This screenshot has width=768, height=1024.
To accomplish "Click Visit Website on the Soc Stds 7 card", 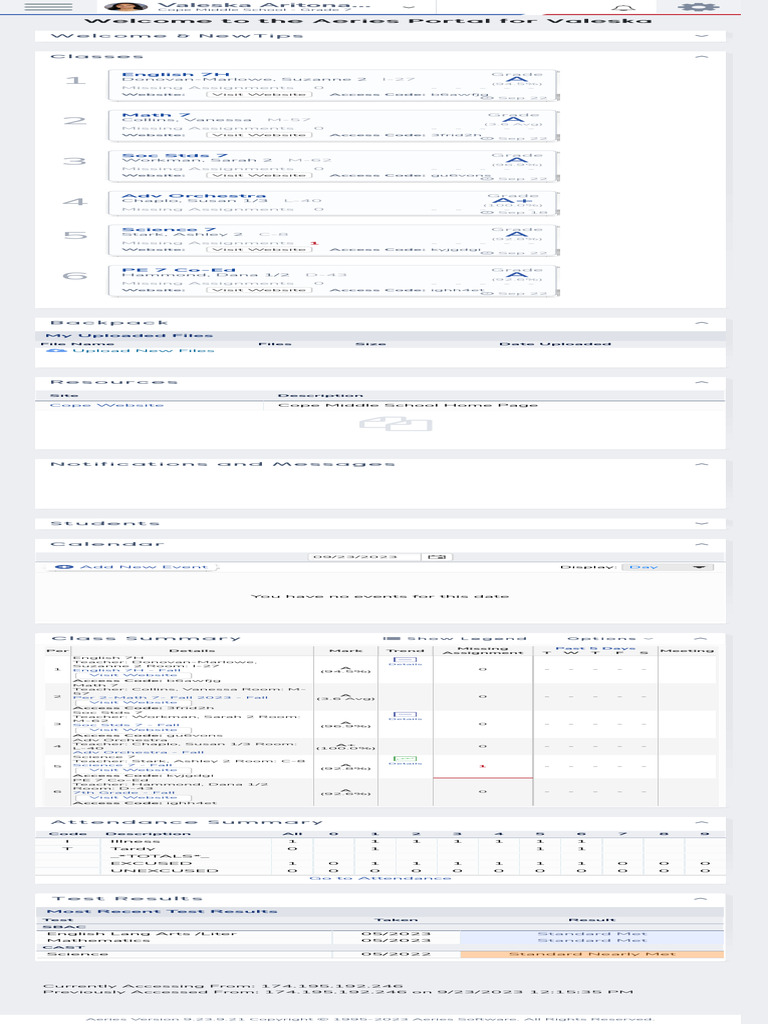I will pos(259,176).
